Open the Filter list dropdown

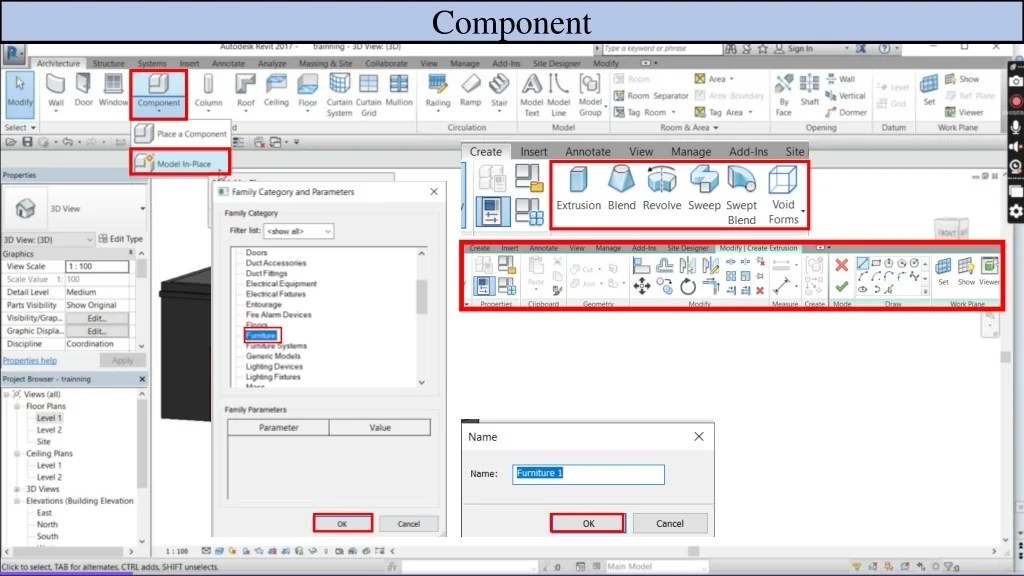click(x=298, y=231)
